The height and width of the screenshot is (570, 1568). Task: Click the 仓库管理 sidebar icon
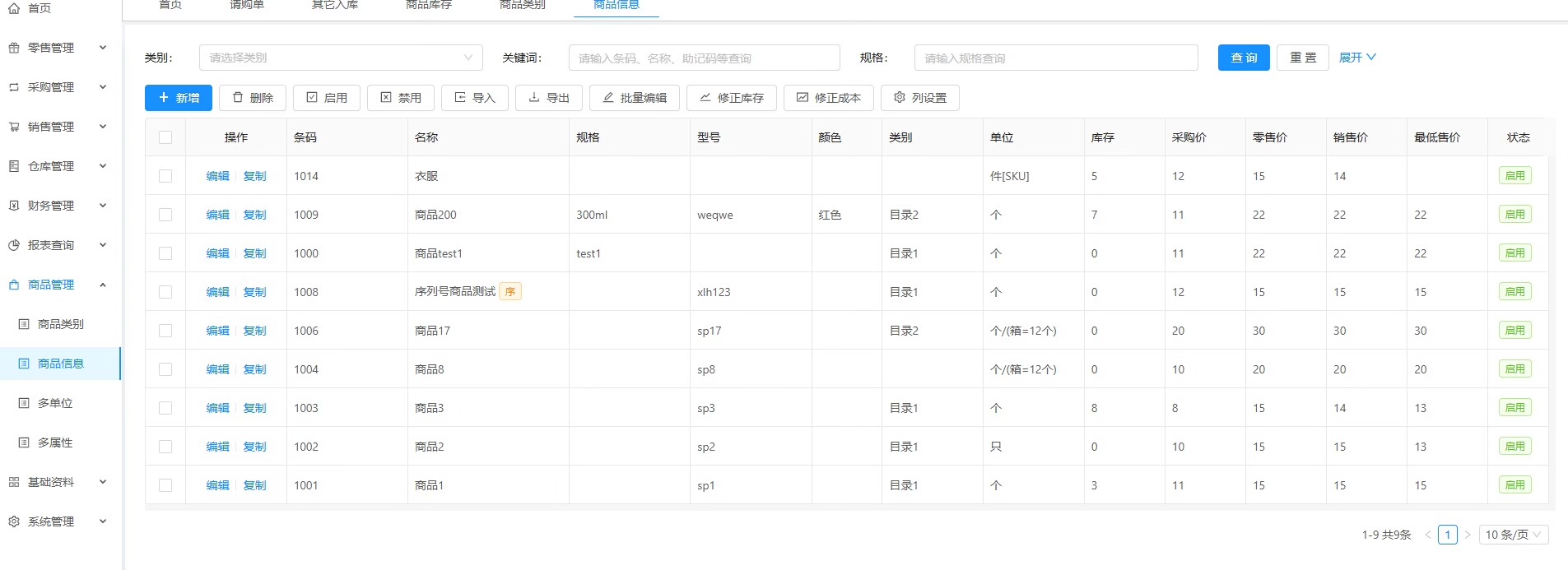(14, 166)
